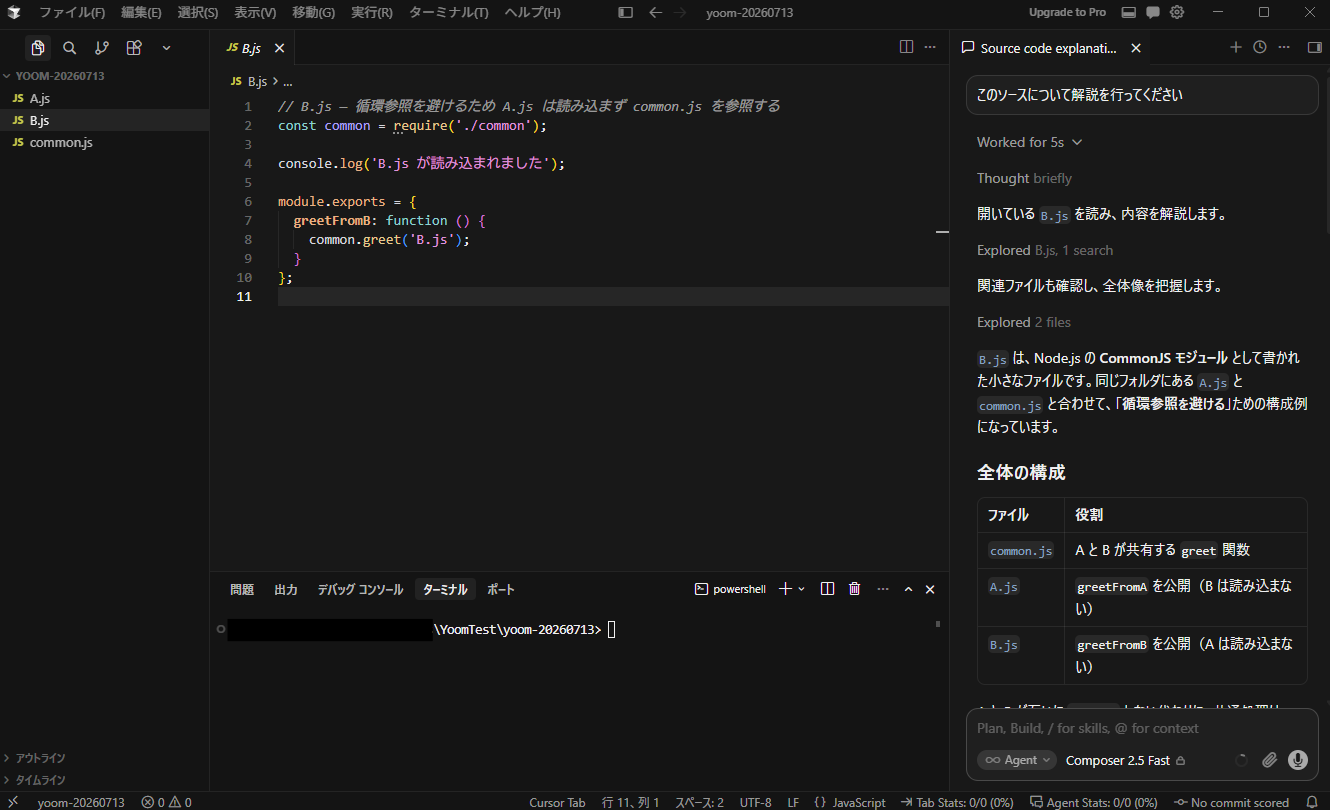Open common.js in the file explorer

(x=104, y=142)
